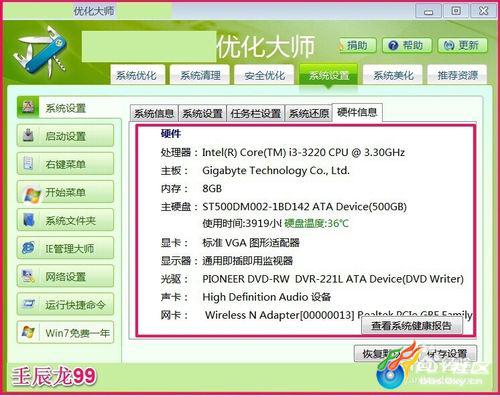Open 系统文件夹 sidebar icon
The width and height of the screenshot is (500, 397).
(x=29, y=220)
